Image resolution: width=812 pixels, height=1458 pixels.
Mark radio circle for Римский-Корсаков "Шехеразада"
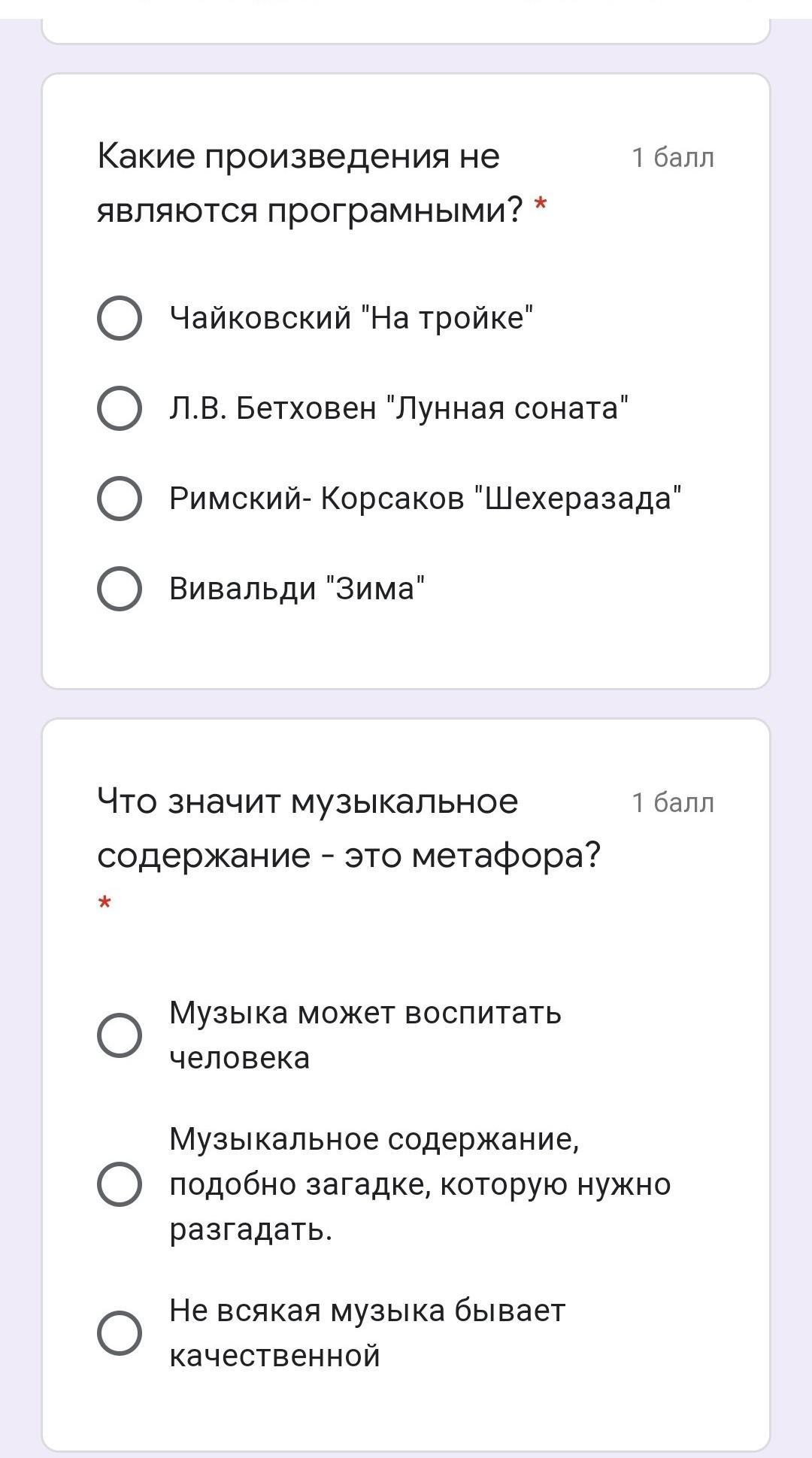click(x=120, y=499)
